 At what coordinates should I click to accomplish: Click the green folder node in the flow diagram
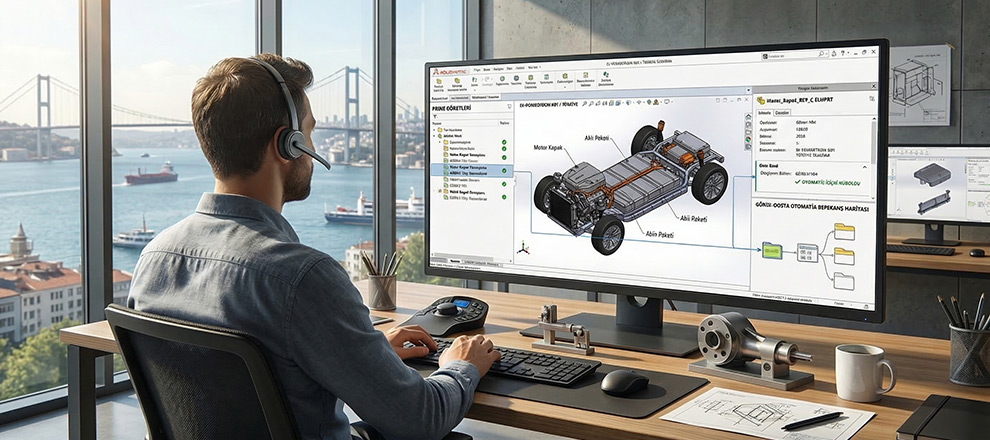[x=772, y=251]
